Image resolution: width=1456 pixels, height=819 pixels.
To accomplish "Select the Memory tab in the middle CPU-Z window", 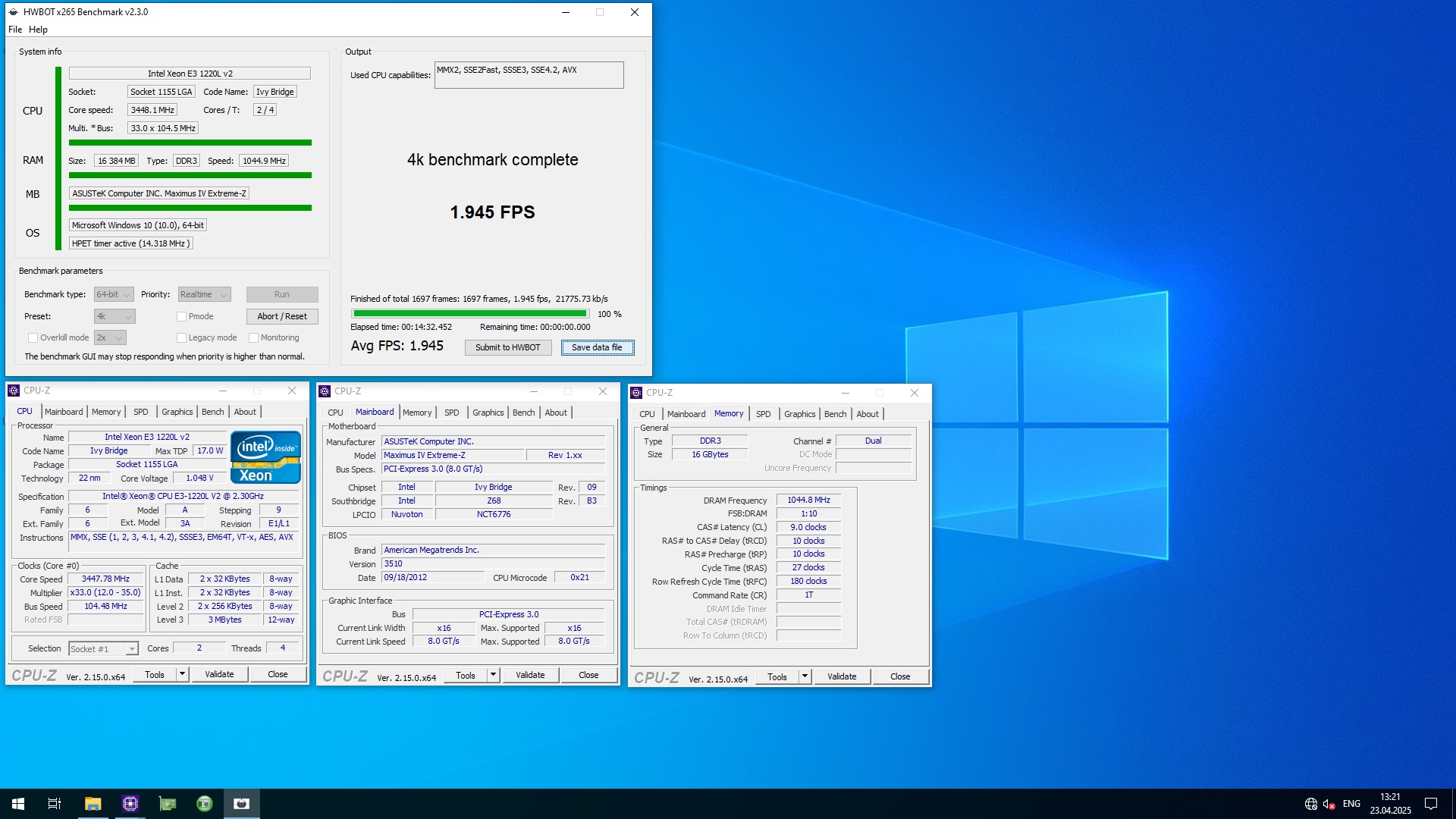I will (417, 413).
